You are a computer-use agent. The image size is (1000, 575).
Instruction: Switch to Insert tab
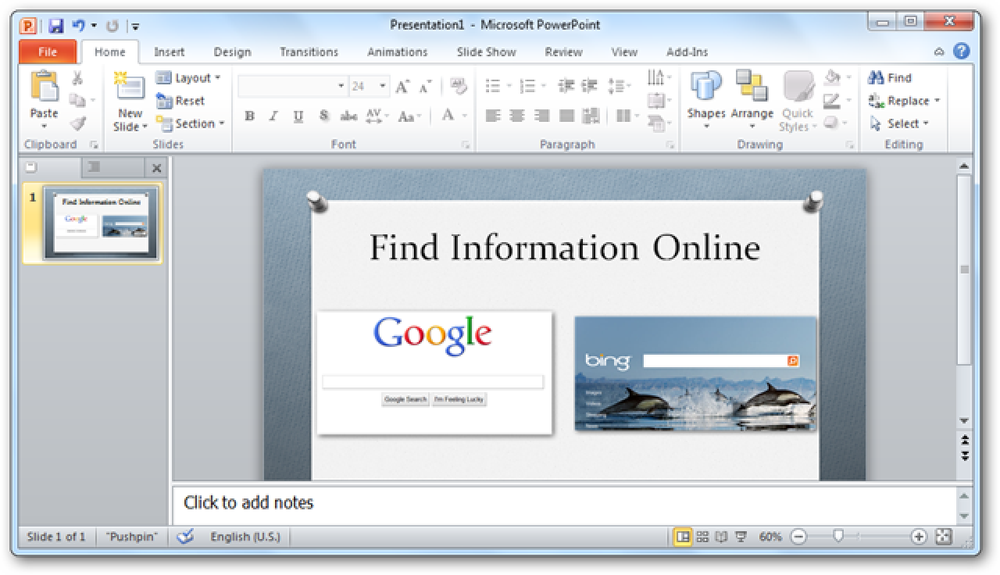[x=169, y=52]
